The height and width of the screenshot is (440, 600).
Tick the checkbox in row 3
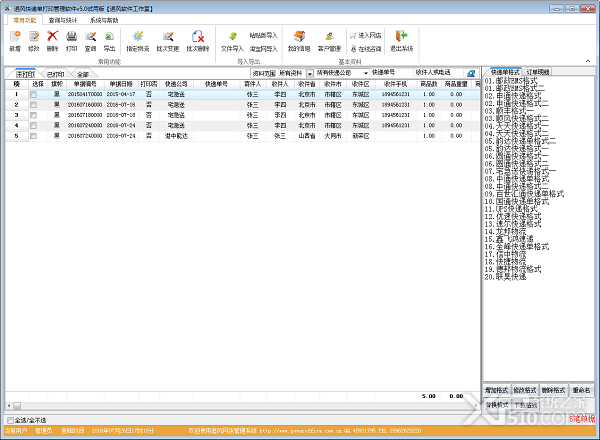(34, 115)
